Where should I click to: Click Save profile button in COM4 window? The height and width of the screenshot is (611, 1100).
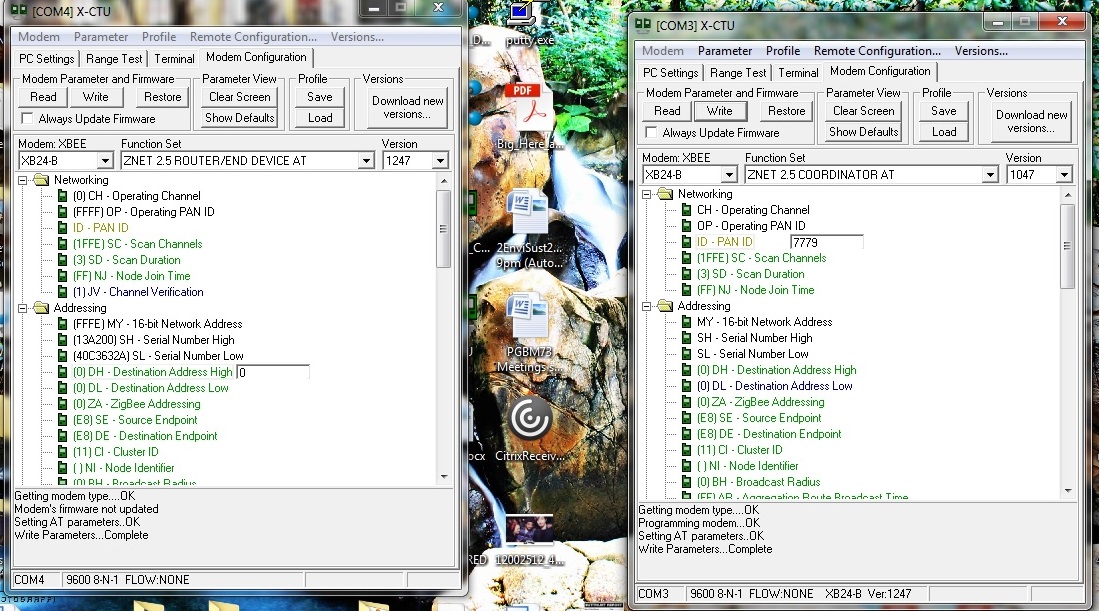click(x=320, y=97)
